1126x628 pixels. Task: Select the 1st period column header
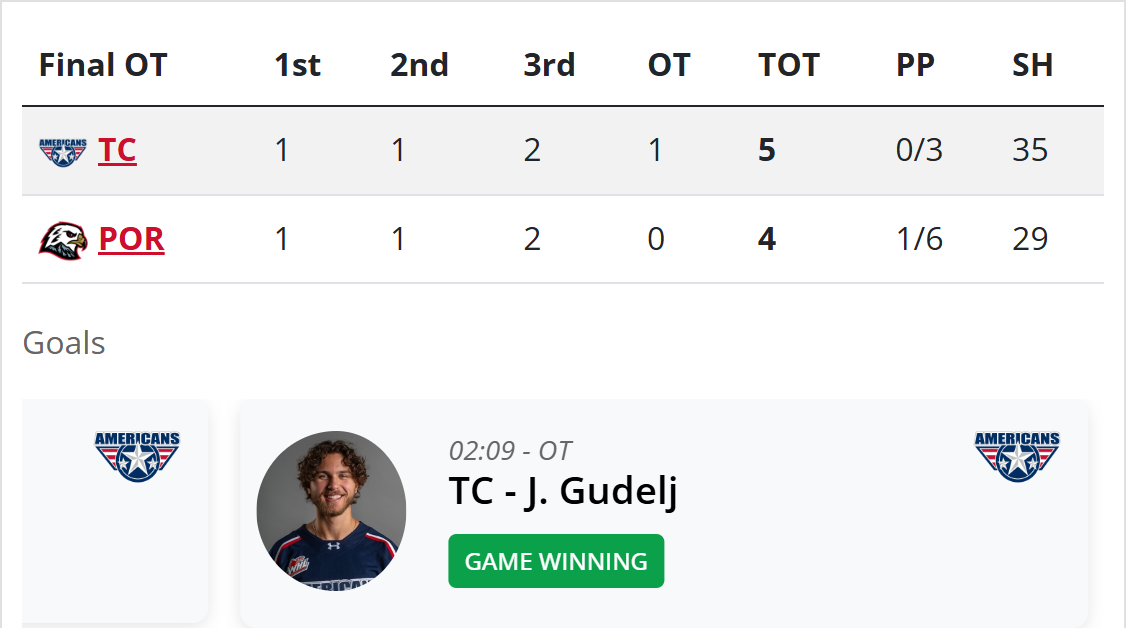coord(297,65)
